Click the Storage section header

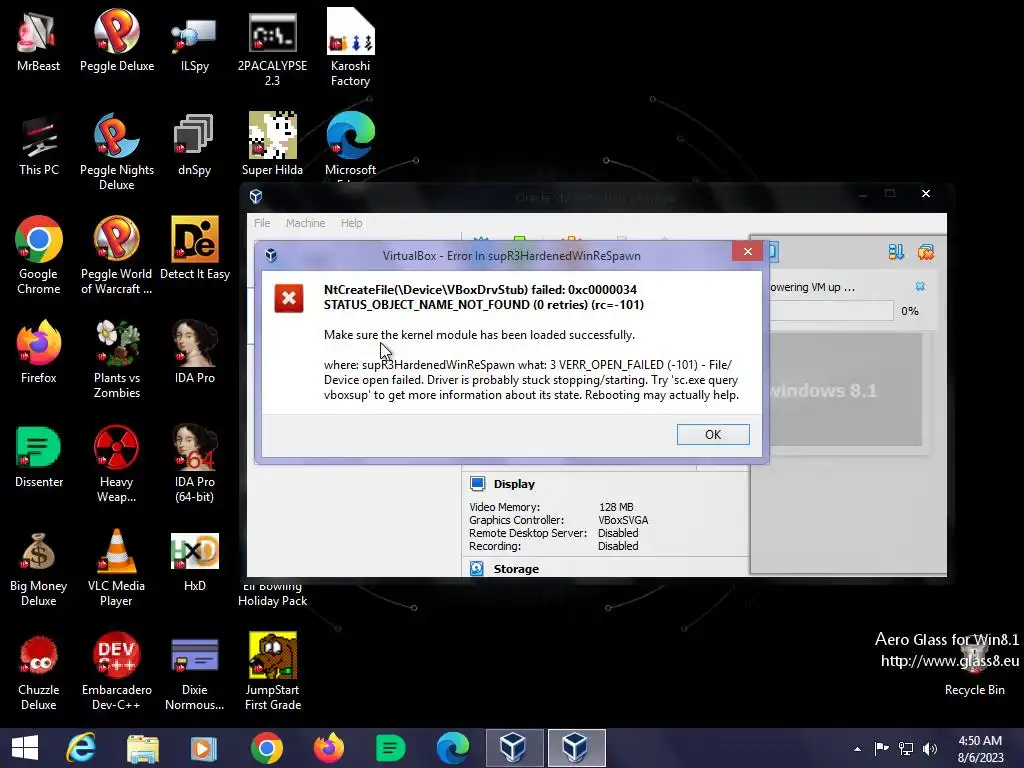click(x=516, y=569)
